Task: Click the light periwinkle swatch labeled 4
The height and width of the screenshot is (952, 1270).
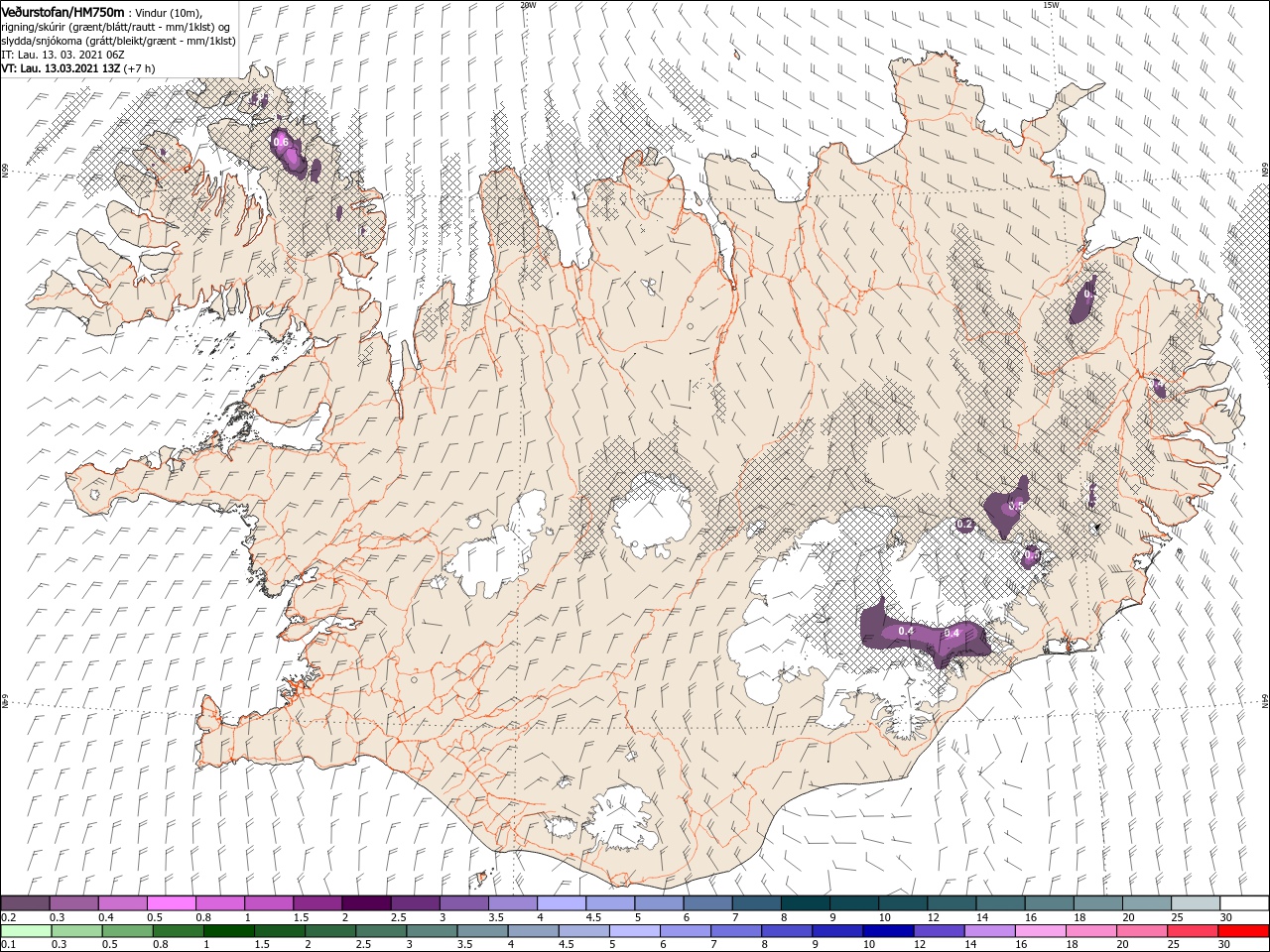Action: point(562,903)
